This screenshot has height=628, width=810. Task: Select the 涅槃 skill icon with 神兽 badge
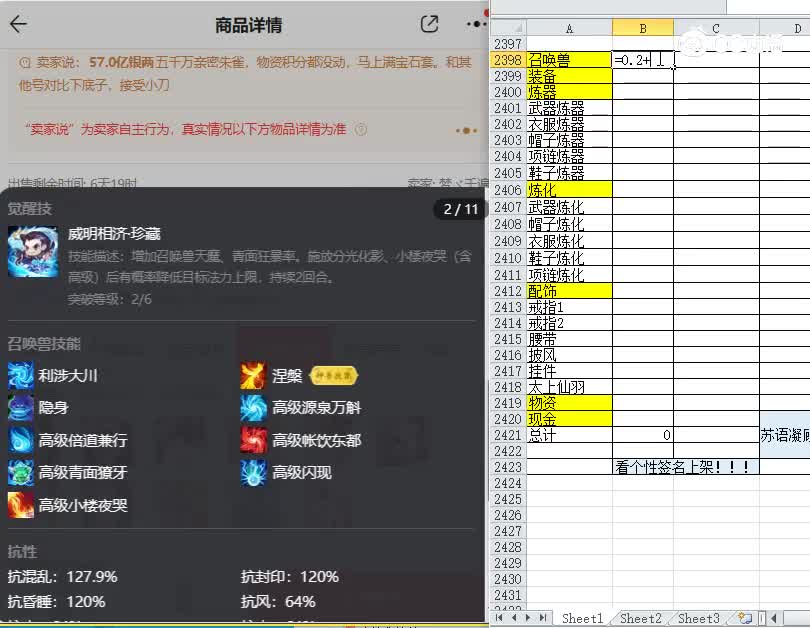(253, 375)
